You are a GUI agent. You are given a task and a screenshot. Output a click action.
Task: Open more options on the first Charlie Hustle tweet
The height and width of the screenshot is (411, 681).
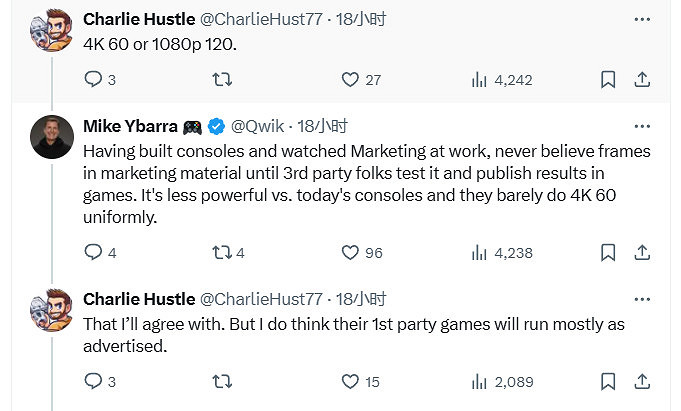pos(642,19)
